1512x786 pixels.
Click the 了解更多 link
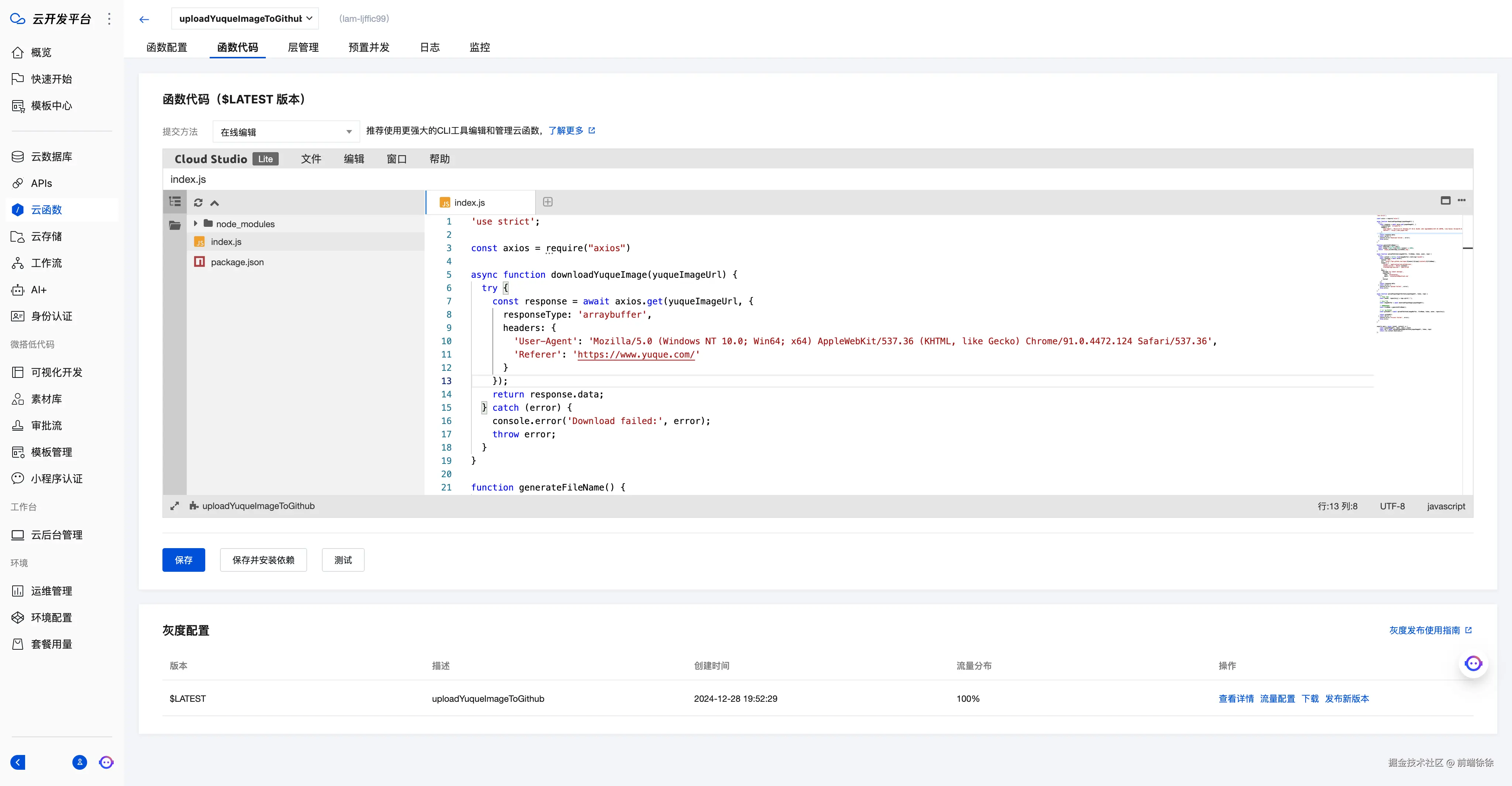coord(566,130)
